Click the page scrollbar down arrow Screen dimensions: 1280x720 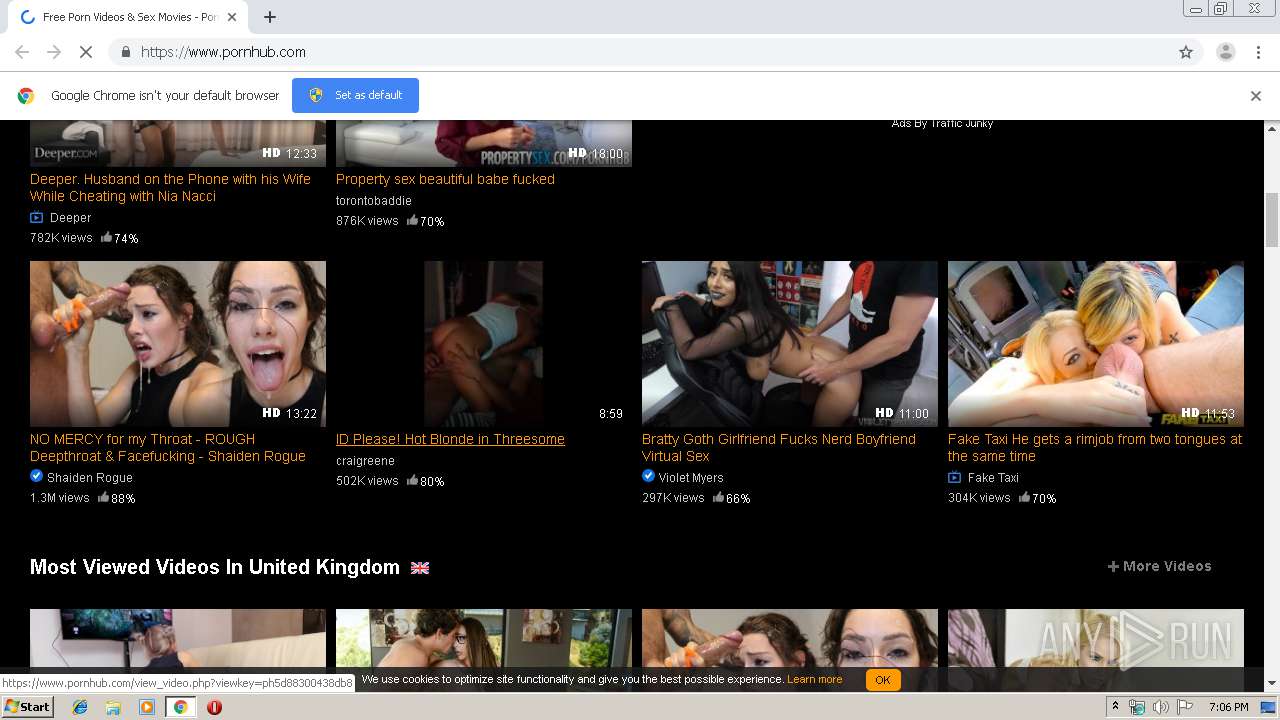pos(1272,683)
